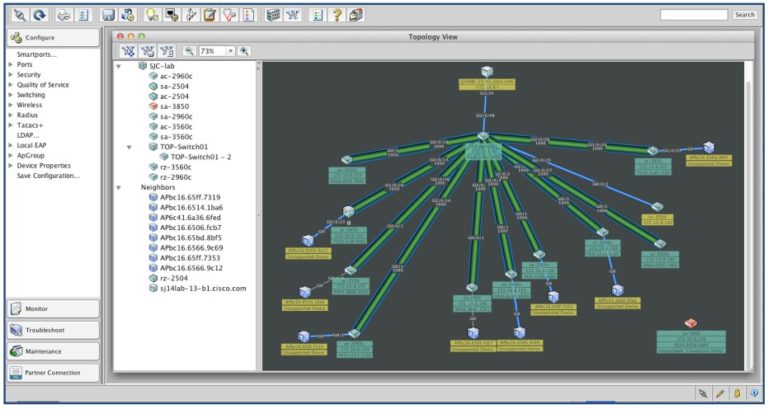768x409 pixels.
Task: Click the Print toolbar icon
Action: (64, 15)
